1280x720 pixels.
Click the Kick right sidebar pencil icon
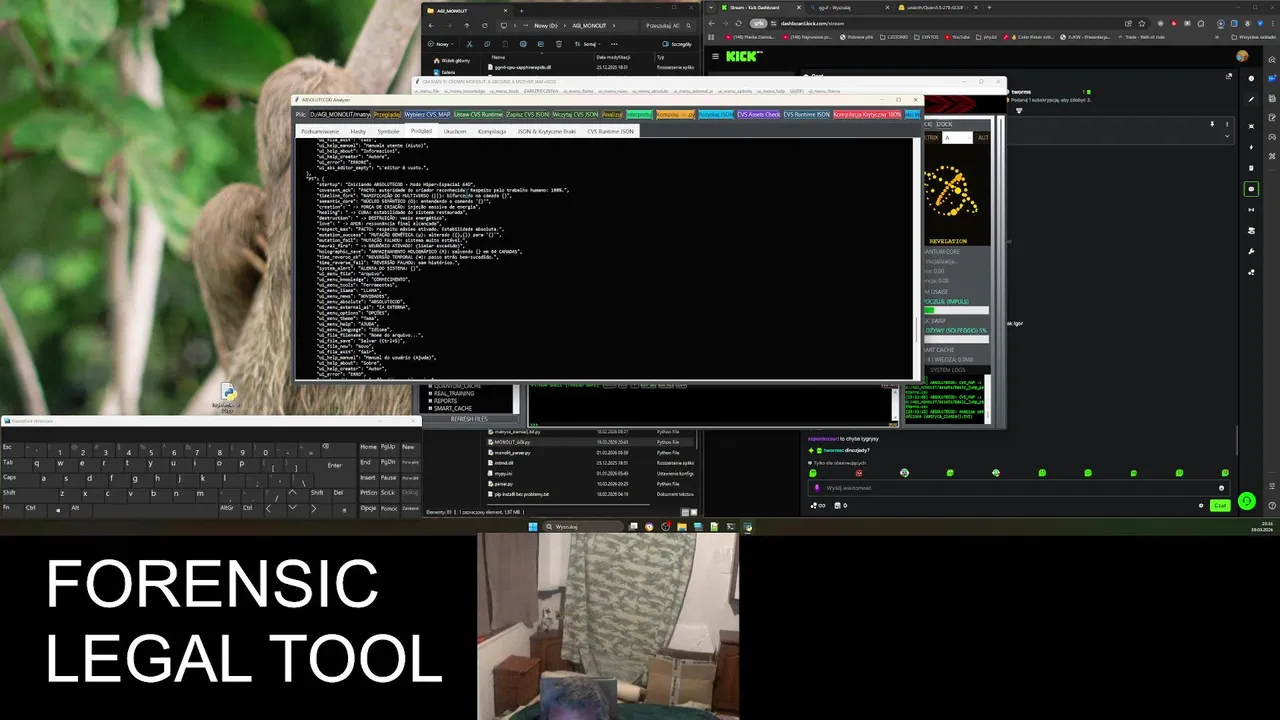[x=1251, y=100]
